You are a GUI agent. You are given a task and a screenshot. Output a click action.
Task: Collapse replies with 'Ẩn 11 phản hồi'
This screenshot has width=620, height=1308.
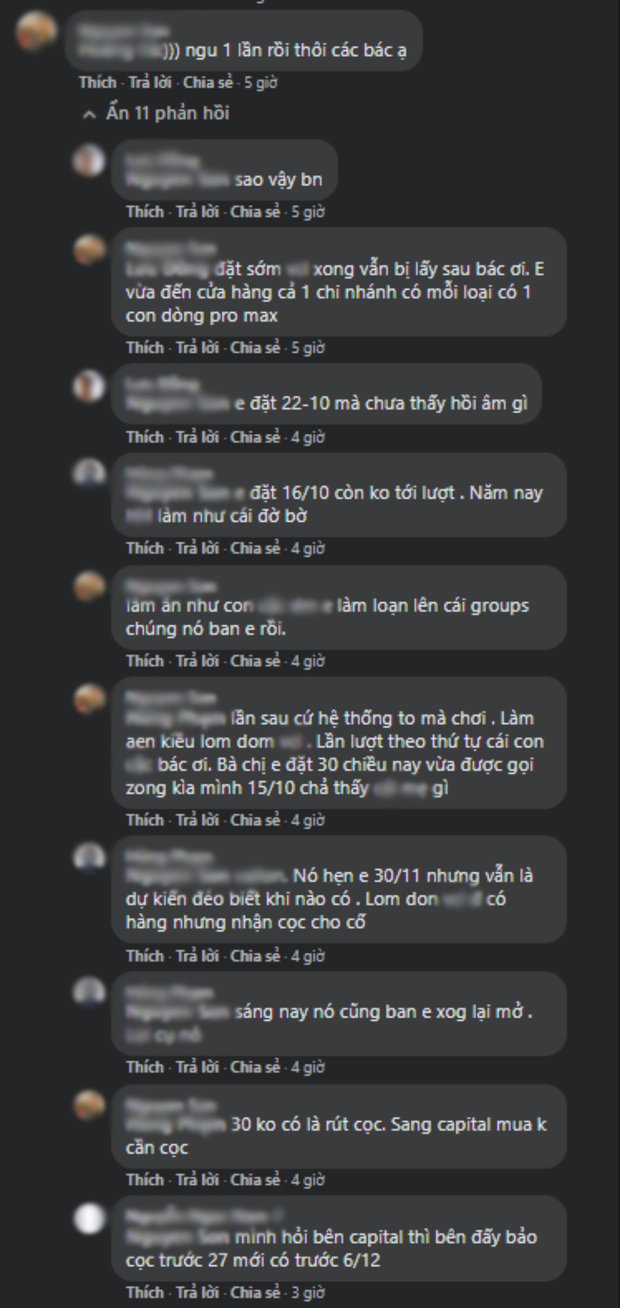(x=167, y=113)
